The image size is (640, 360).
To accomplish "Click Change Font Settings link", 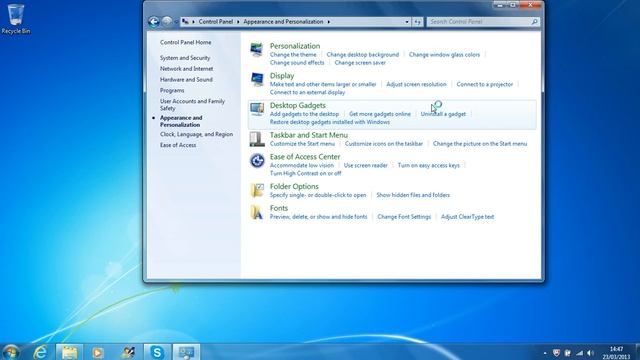I will (x=404, y=217).
